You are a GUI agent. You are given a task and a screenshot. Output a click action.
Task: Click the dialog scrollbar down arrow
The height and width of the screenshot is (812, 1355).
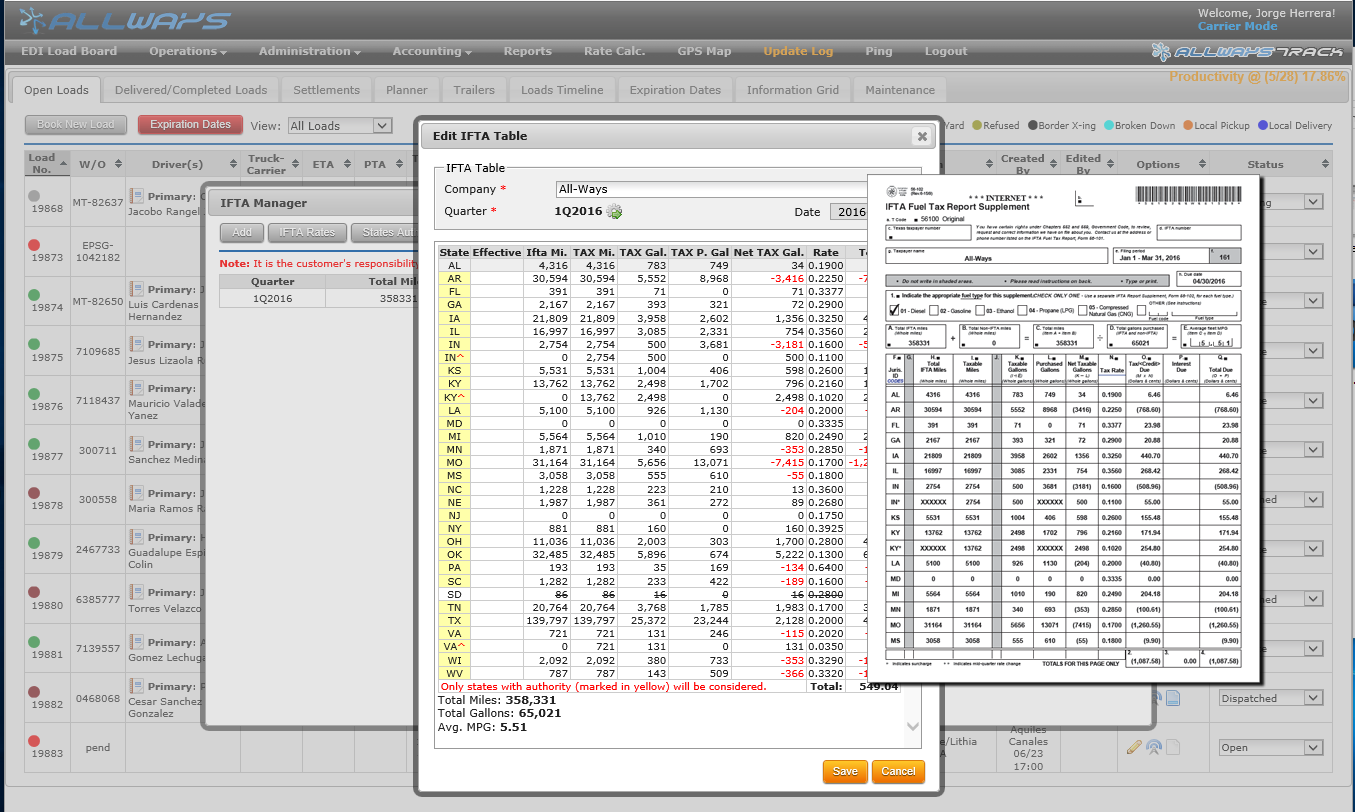[912, 727]
